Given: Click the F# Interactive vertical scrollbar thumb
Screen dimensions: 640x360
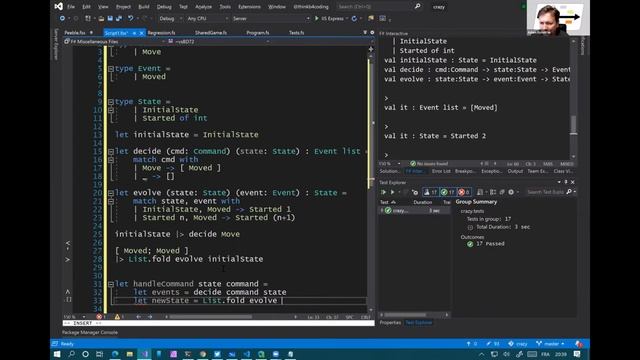Looking at the screenshot, I should point(573,124).
